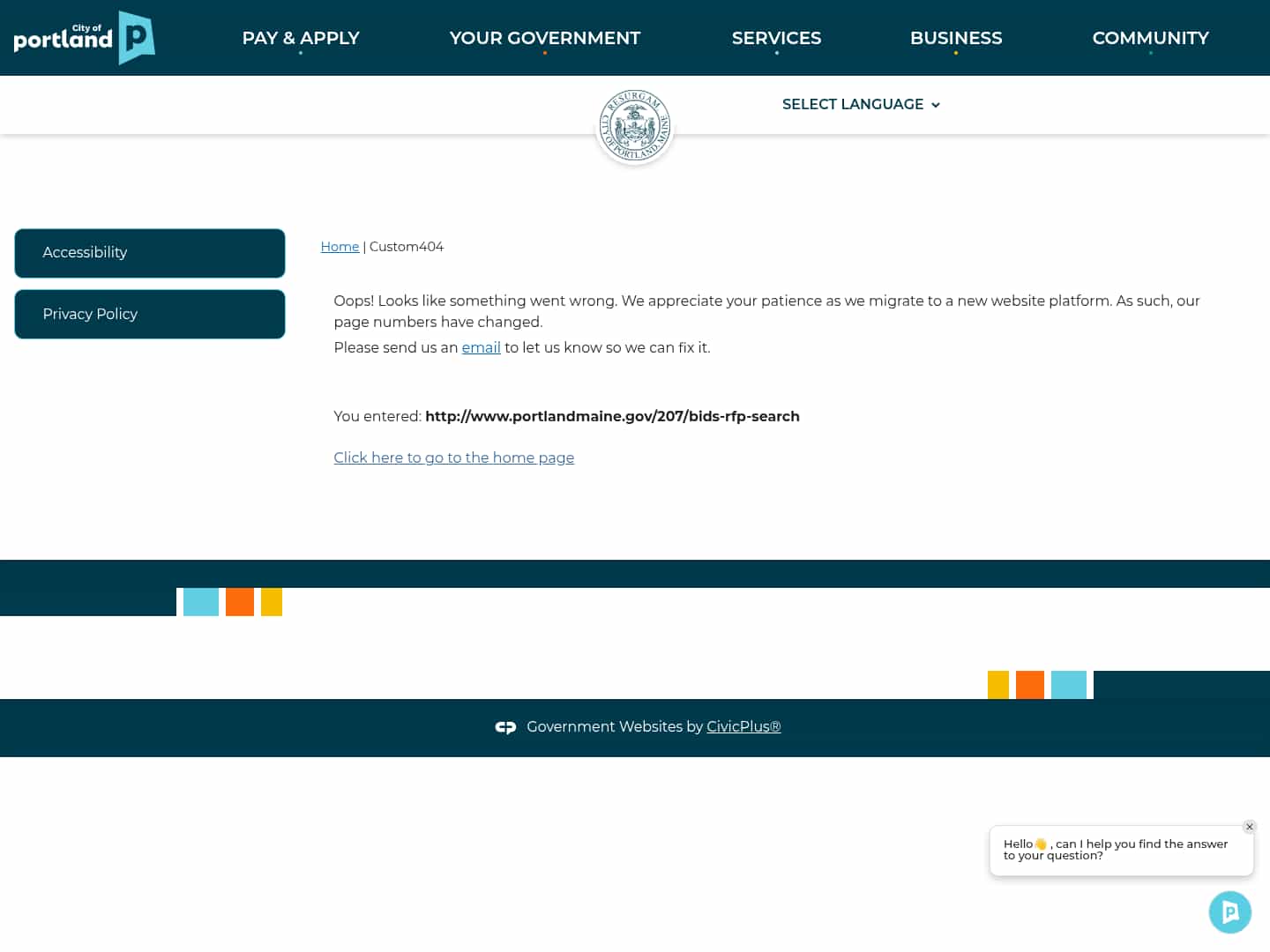Expand the Services navigation menu

pyautogui.click(x=776, y=37)
